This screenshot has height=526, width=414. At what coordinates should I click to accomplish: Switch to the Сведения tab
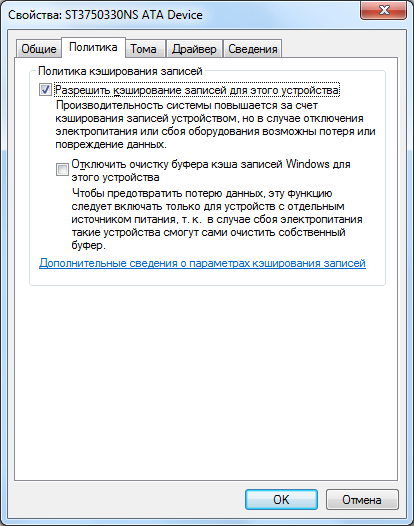coord(253,49)
